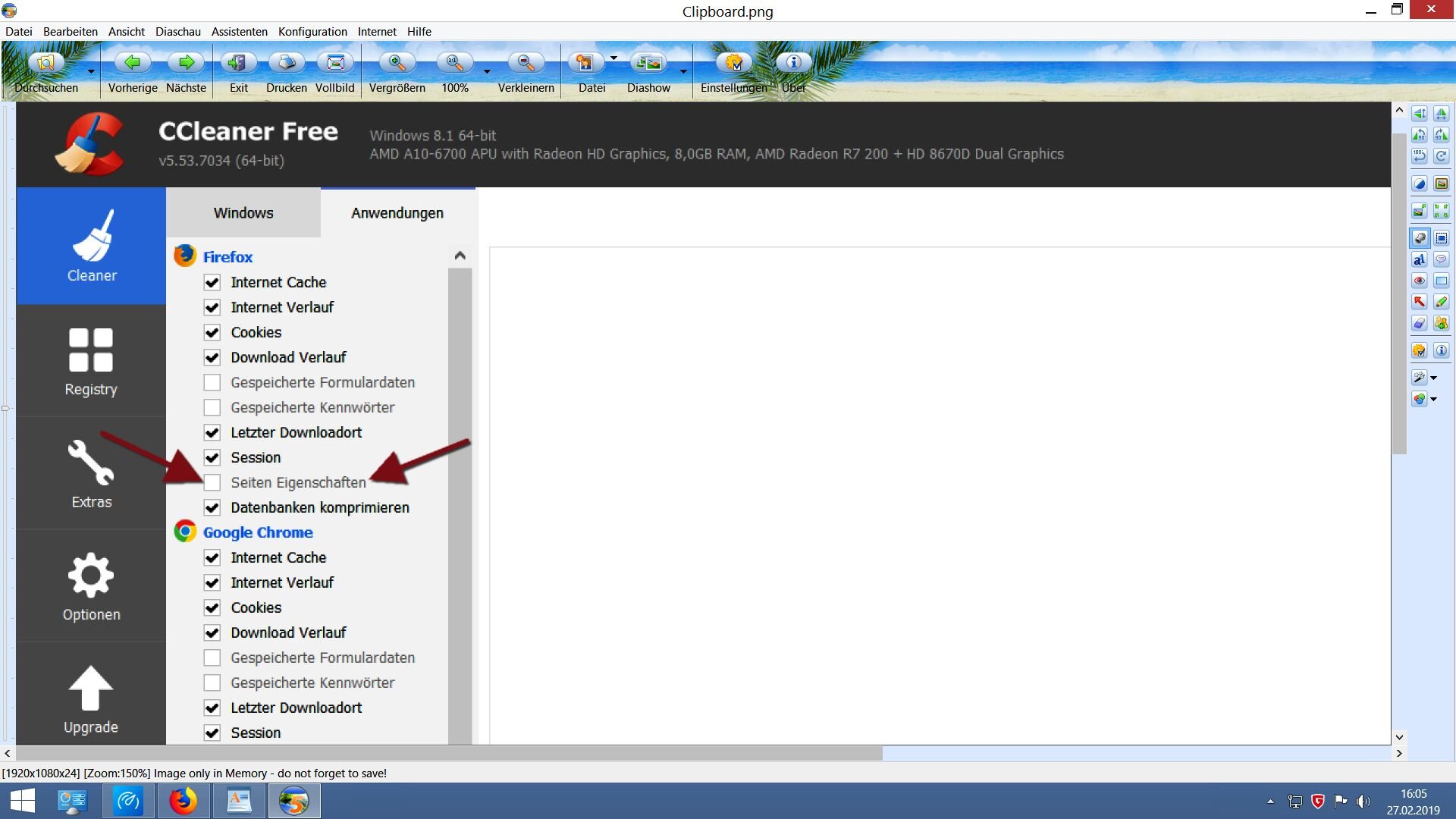The width and height of the screenshot is (1456, 819).
Task: Click the Nächste forward arrow icon
Action: 186,63
